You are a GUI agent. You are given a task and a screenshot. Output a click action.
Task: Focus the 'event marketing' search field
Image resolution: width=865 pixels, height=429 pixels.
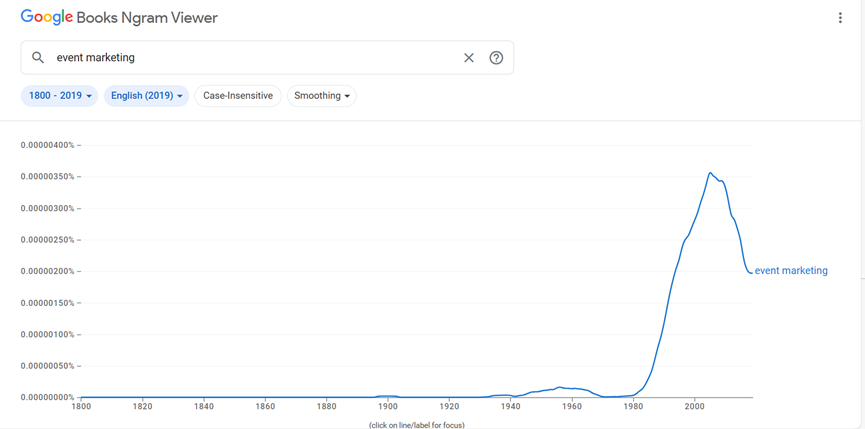point(250,58)
